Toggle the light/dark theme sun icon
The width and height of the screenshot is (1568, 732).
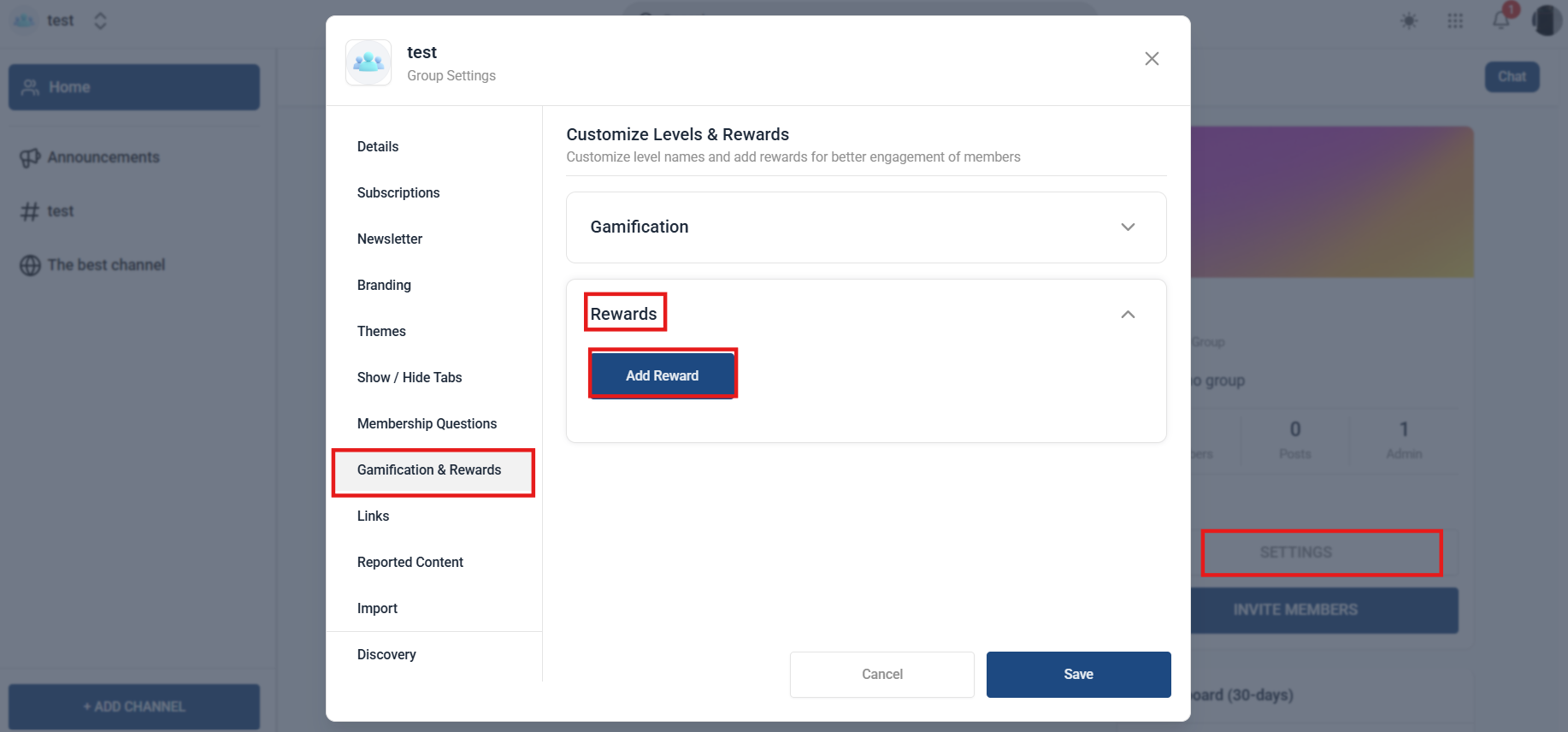pos(1409,21)
